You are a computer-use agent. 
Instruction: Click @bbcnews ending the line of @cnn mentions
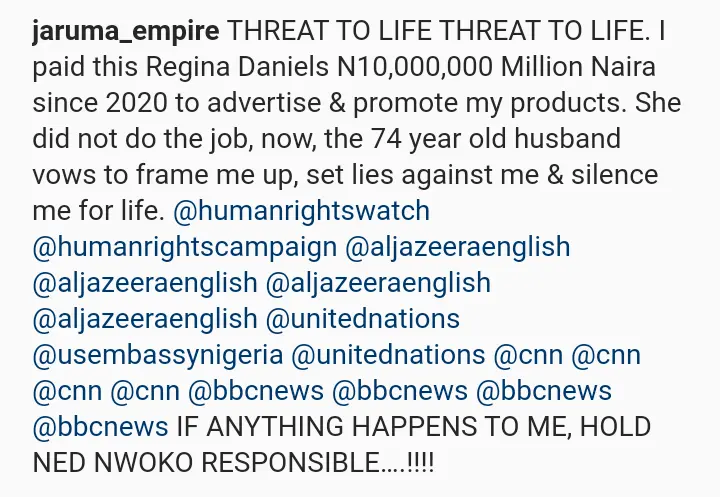tap(544, 391)
